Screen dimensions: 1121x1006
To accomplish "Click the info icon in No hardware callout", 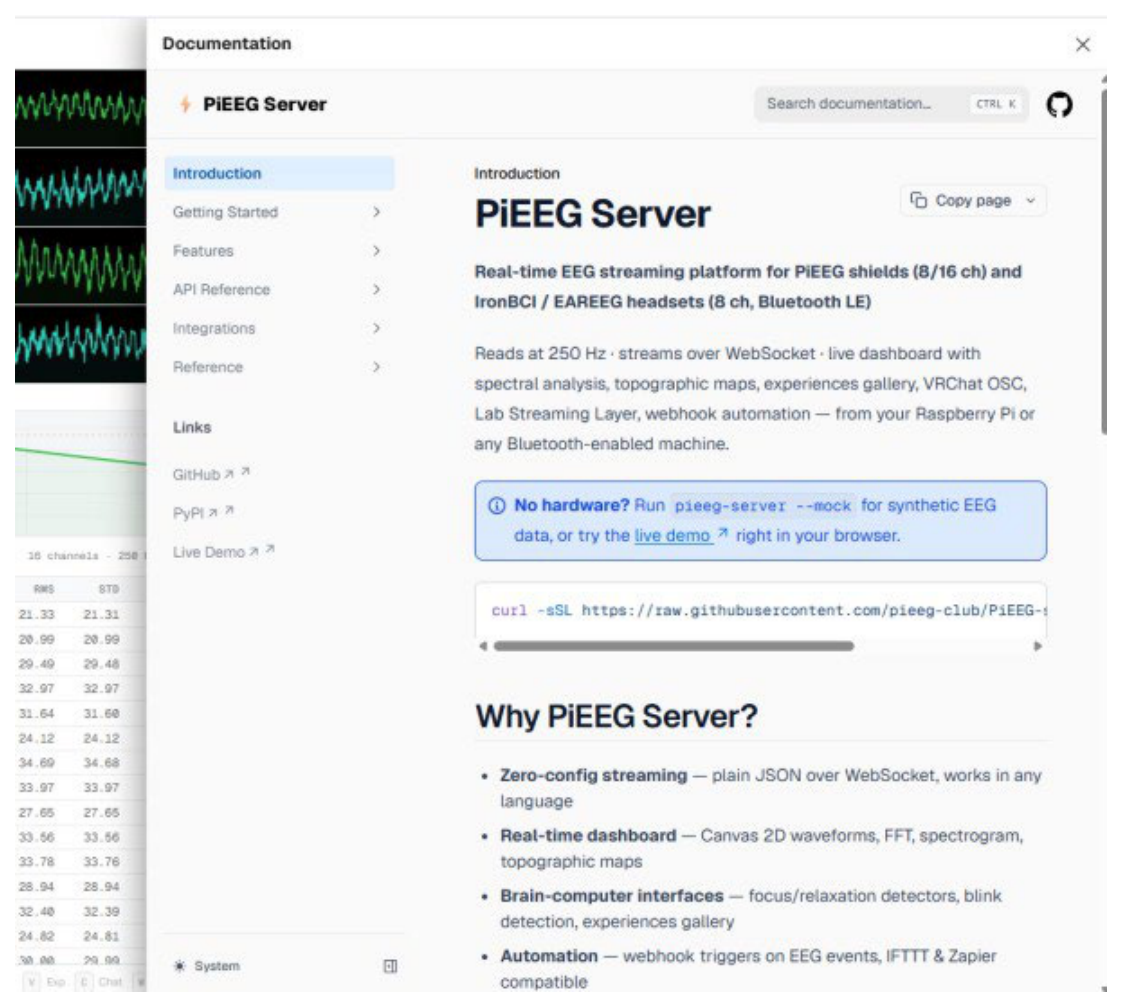I will click(496, 506).
